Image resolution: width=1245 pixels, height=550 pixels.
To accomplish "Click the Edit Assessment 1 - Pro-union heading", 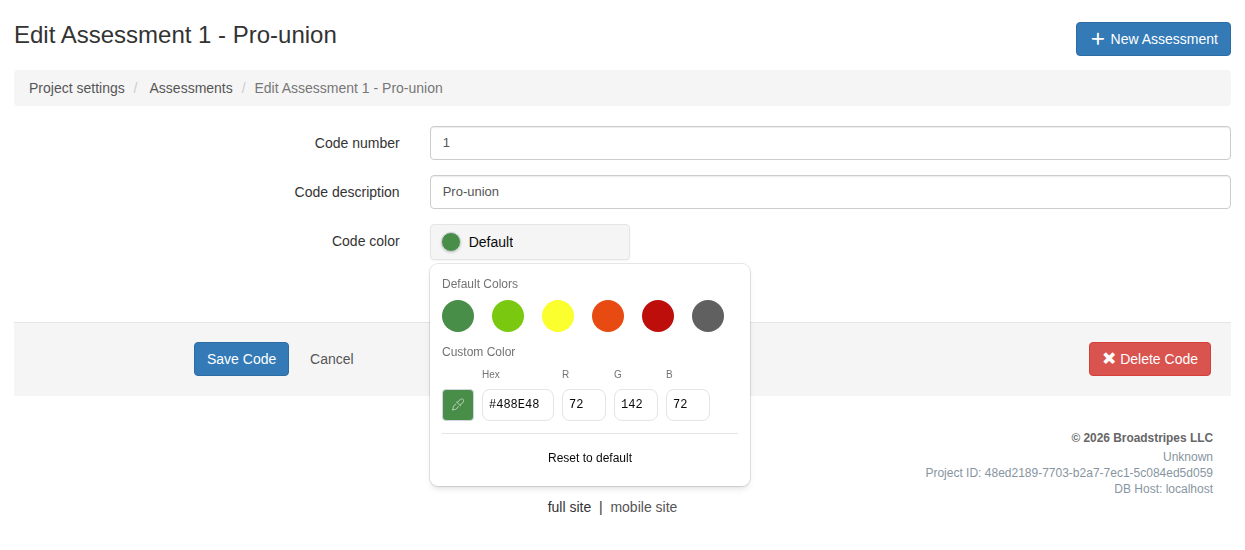I will (175, 35).
